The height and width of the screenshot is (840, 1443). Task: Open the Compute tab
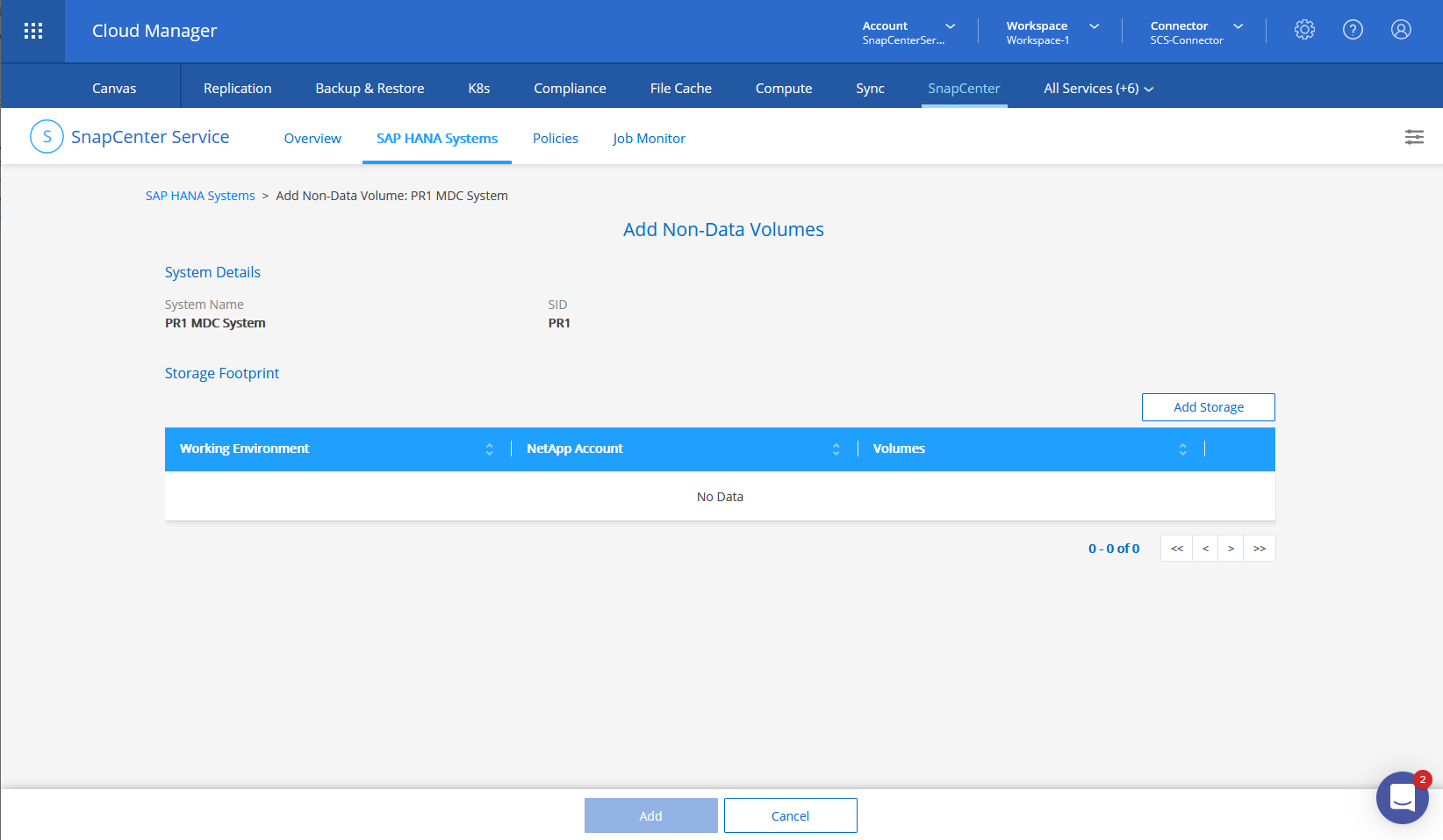784,89
